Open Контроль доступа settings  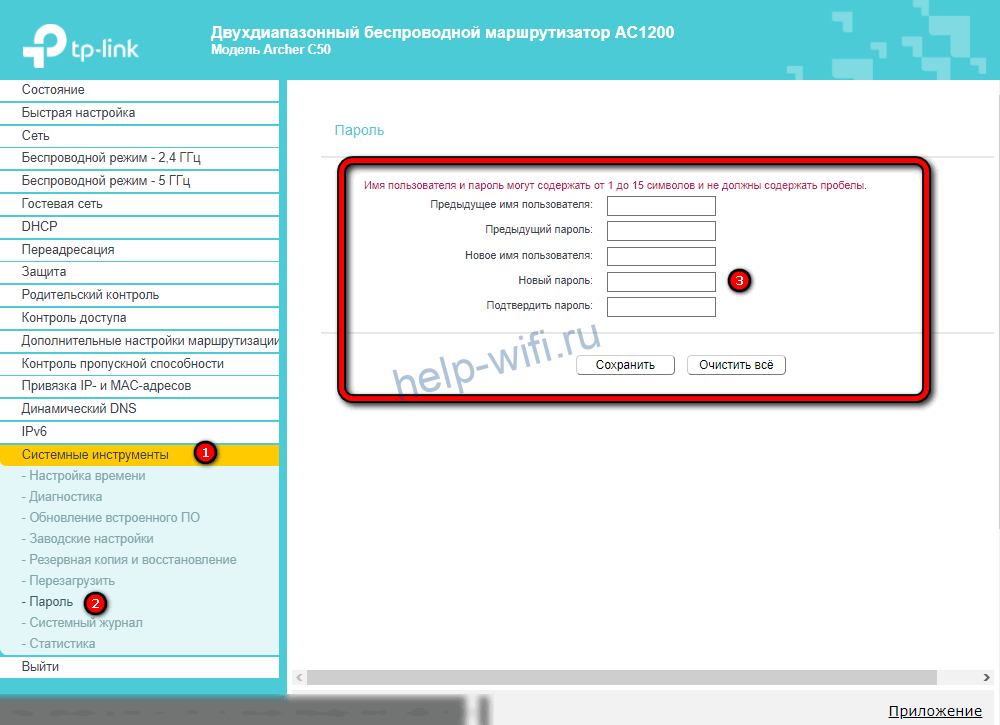pos(139,318)
